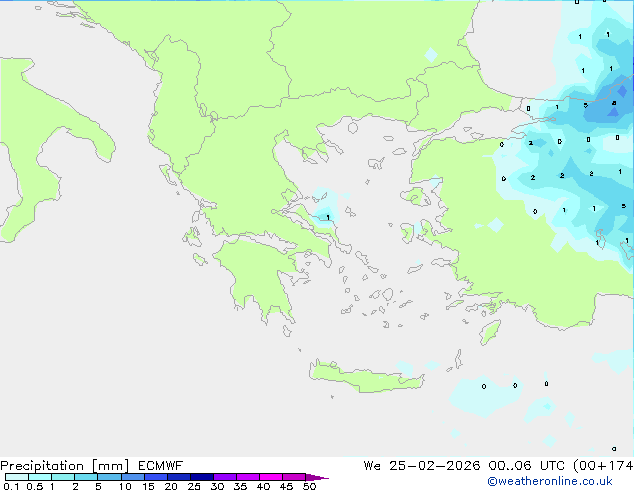Screen dimensions: 634x490
Task: Click the above-50 mm legend arrow tip
Action: click(x=317, y=477)
